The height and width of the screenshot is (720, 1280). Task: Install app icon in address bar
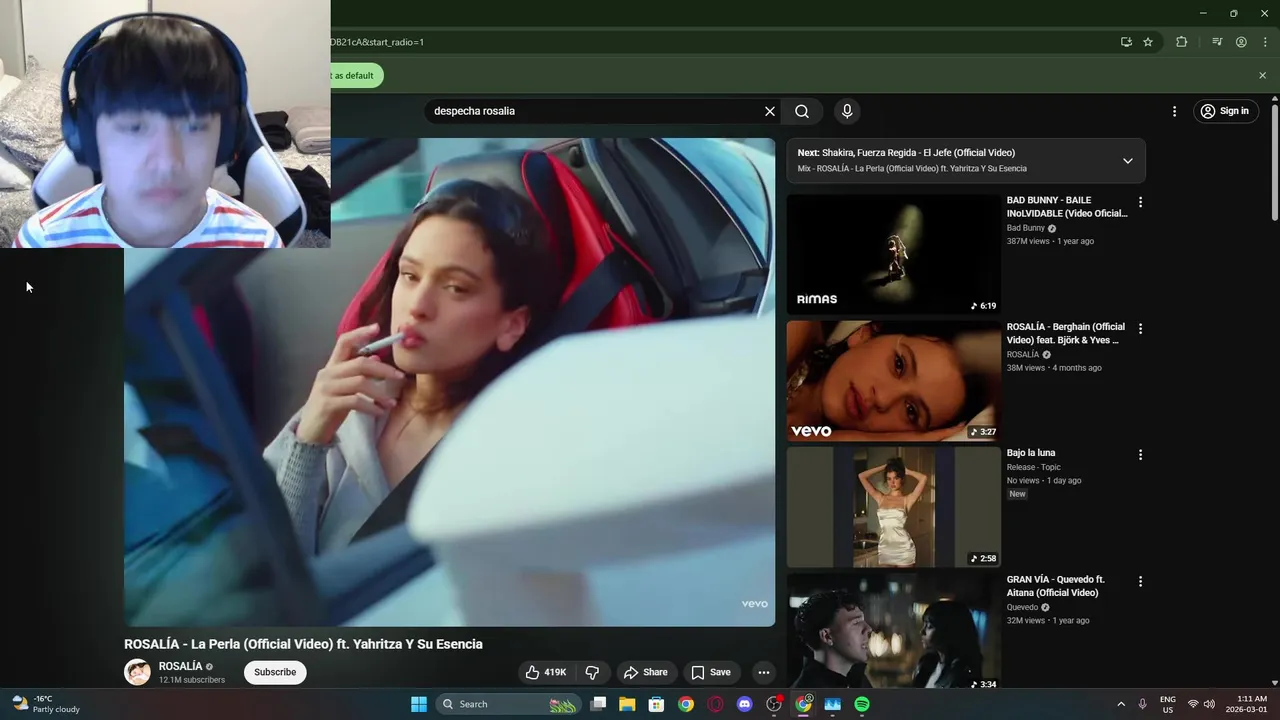coord(1126,42)
